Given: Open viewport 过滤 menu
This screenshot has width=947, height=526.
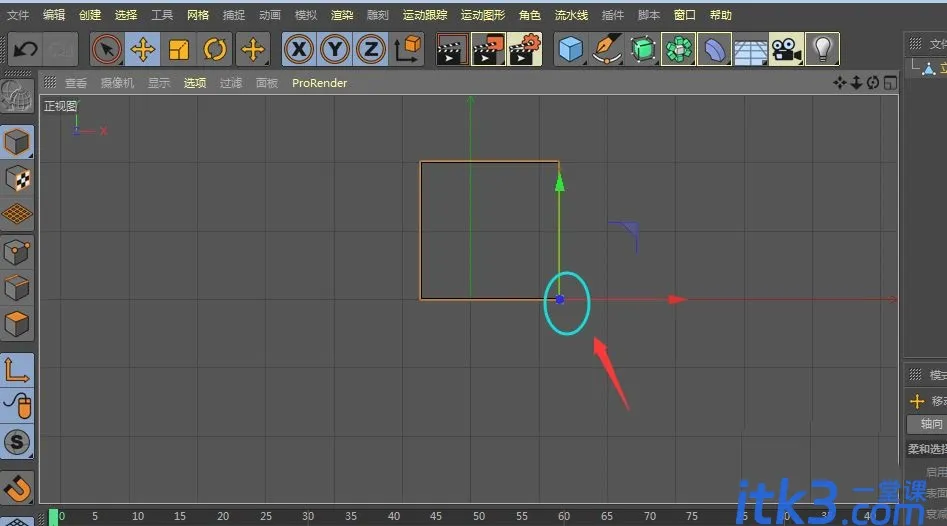Looking at the screenshot, I should click(231, 83).
